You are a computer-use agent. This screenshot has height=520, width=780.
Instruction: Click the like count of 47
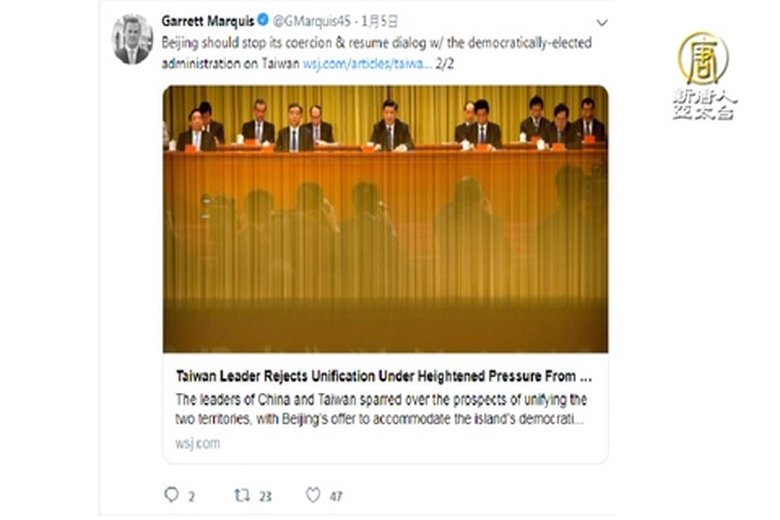[x=336, y=495]
